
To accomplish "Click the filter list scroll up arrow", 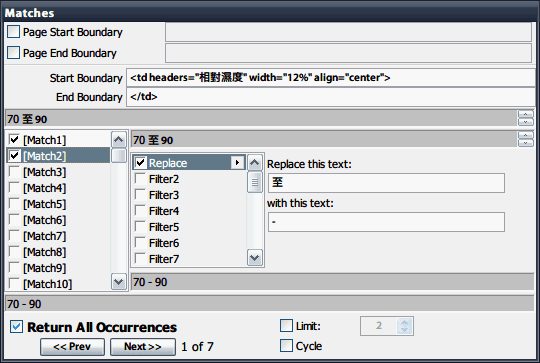I will pyautogui.click(x=255, y=163).
